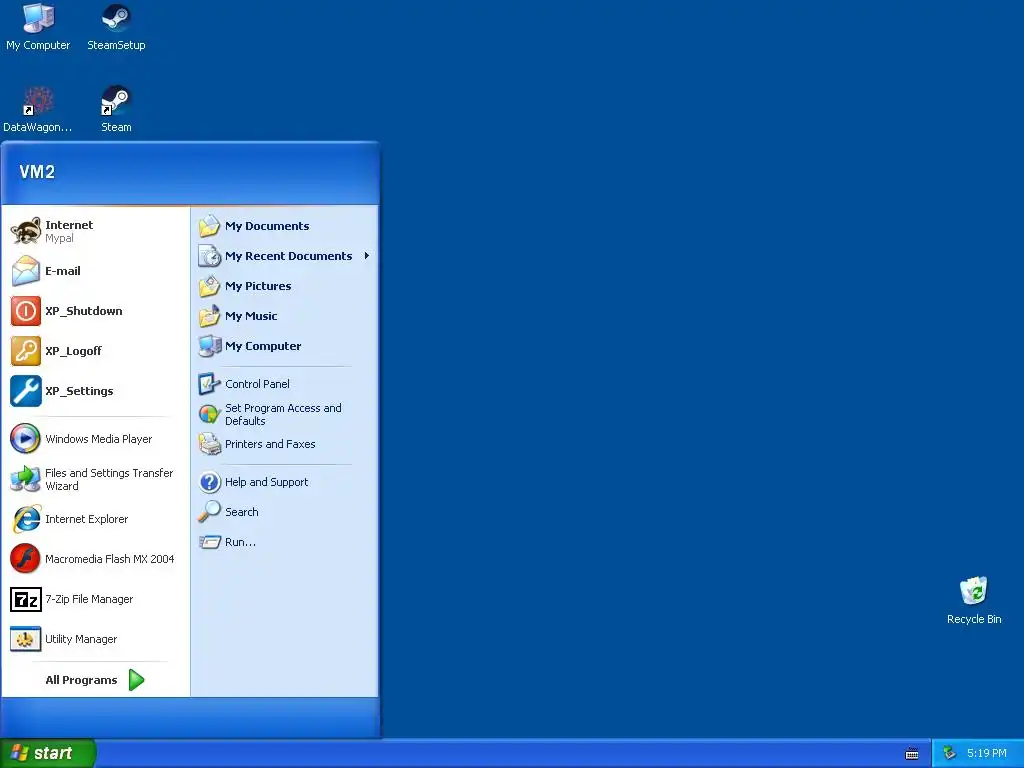The width and height of the screenshot is (1024, 768).
Task: Click the on-screen keyboard tray icon
Action: (x=912, y=754)
